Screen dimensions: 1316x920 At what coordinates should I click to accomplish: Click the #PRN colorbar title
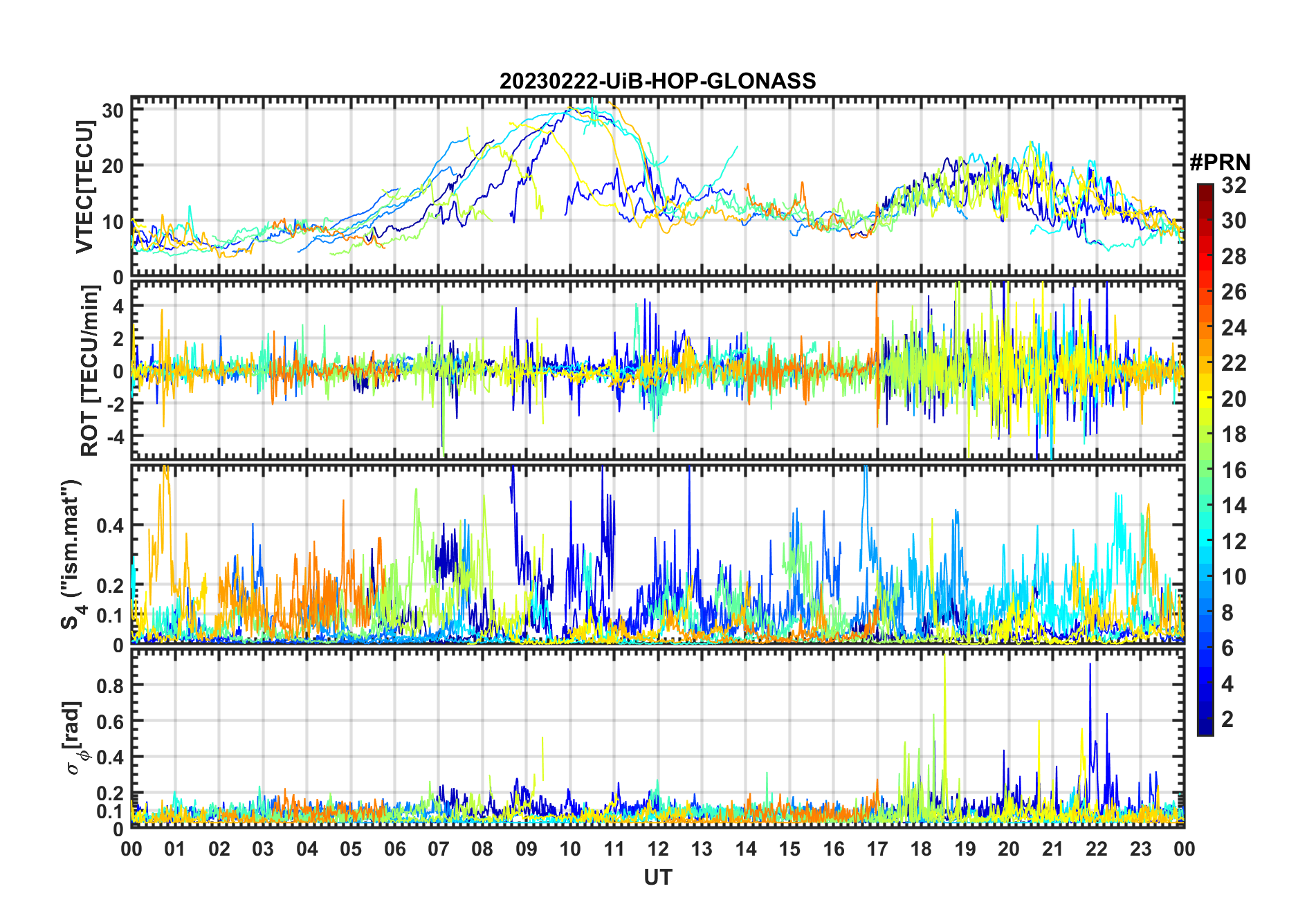click(1220, 163)
